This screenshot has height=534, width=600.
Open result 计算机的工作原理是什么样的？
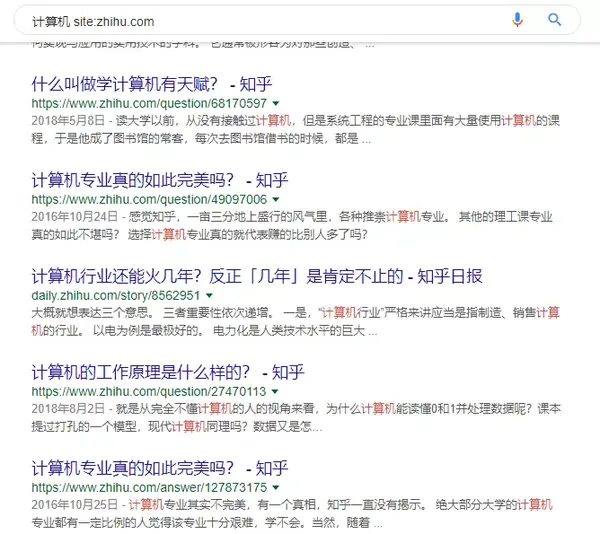(168, 372)
